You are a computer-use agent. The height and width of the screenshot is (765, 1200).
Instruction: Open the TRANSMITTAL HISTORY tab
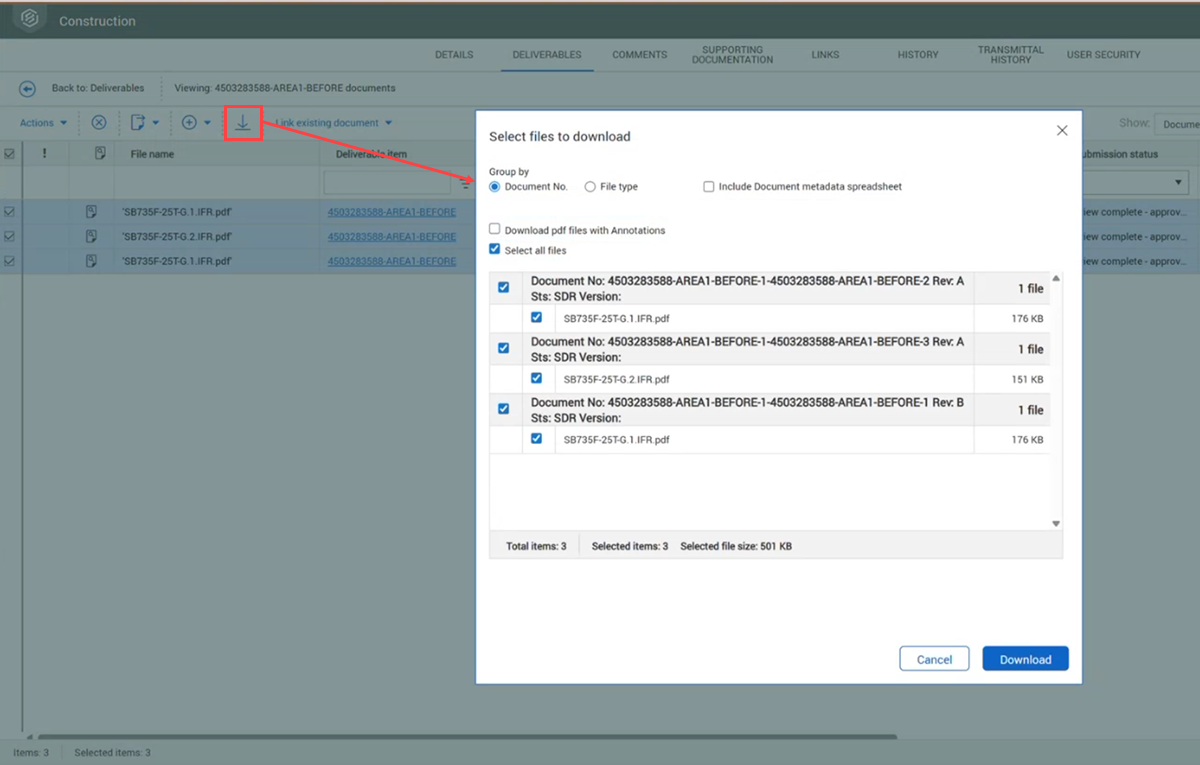point(1010,55)
